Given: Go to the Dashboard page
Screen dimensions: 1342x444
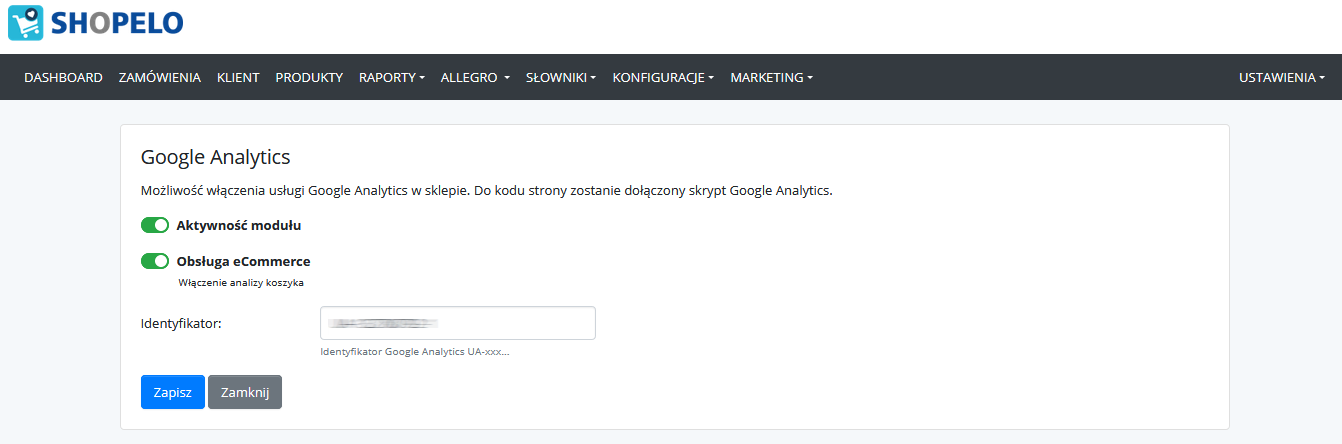Looking at the screenshot, I should coord(63,77).
